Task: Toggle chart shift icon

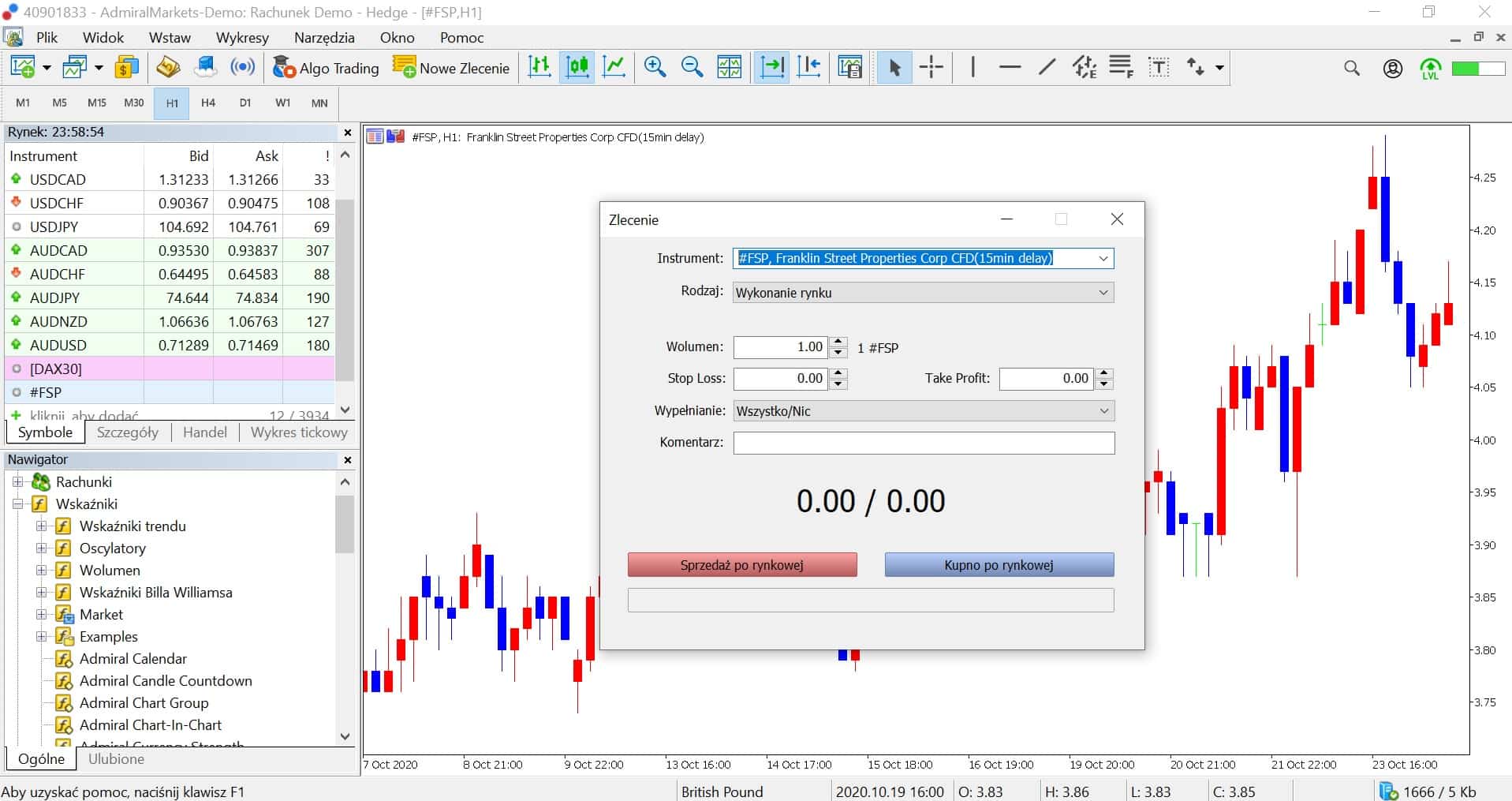Action: pyautogui.click(x=808, y=68)
